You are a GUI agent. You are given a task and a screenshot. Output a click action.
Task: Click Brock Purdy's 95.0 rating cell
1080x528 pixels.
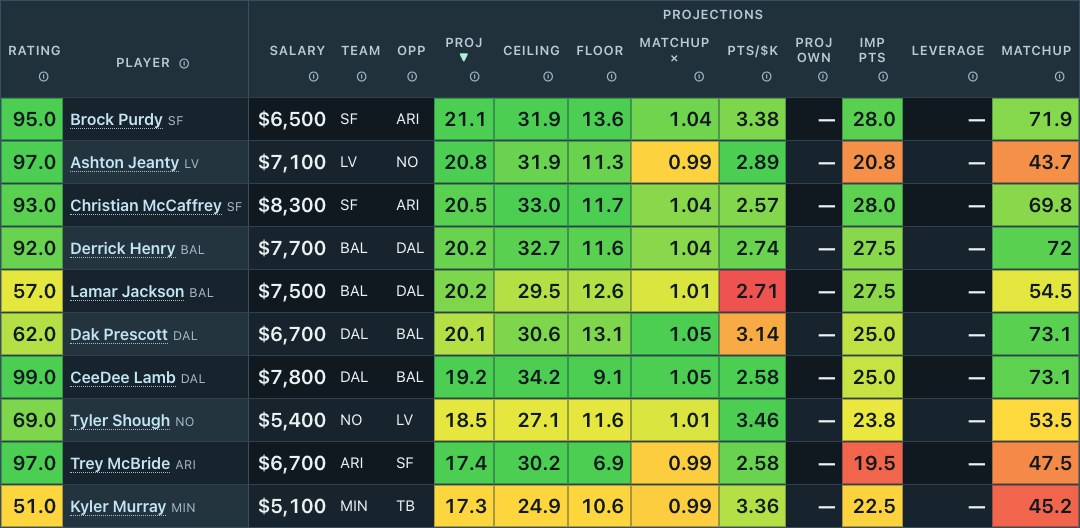point(32,119)
